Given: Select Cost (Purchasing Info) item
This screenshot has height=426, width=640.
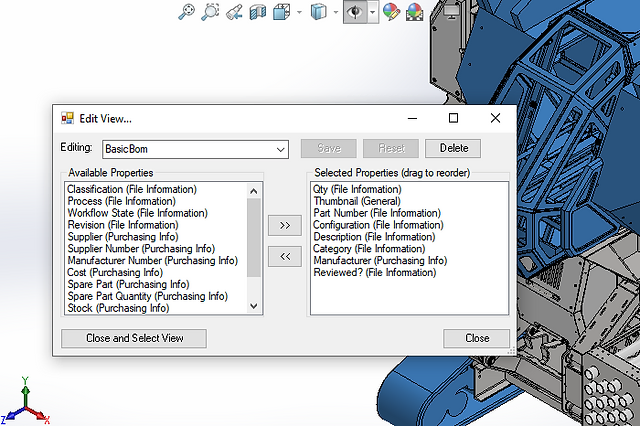Looking at the screenshot, I should coord(115,272).
